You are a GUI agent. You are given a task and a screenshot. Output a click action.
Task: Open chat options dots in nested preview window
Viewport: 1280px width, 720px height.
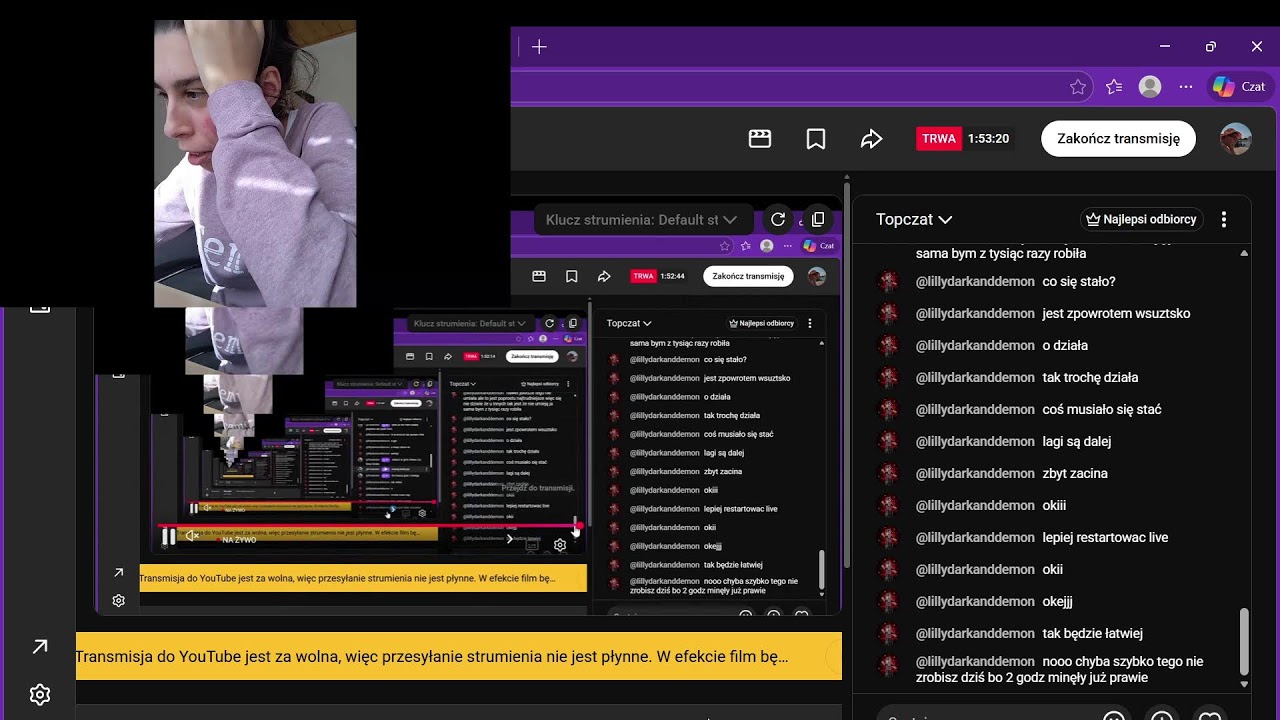810,323
